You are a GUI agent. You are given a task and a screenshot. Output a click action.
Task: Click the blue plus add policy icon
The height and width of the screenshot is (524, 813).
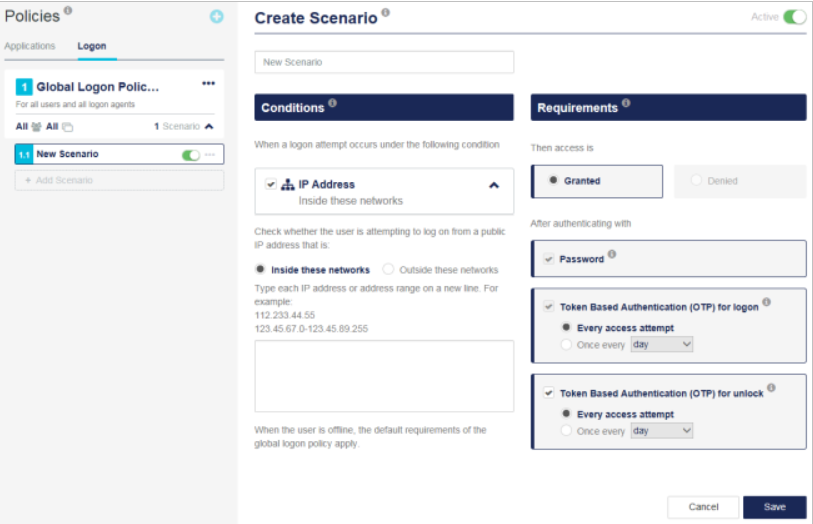tap(216, 17)
